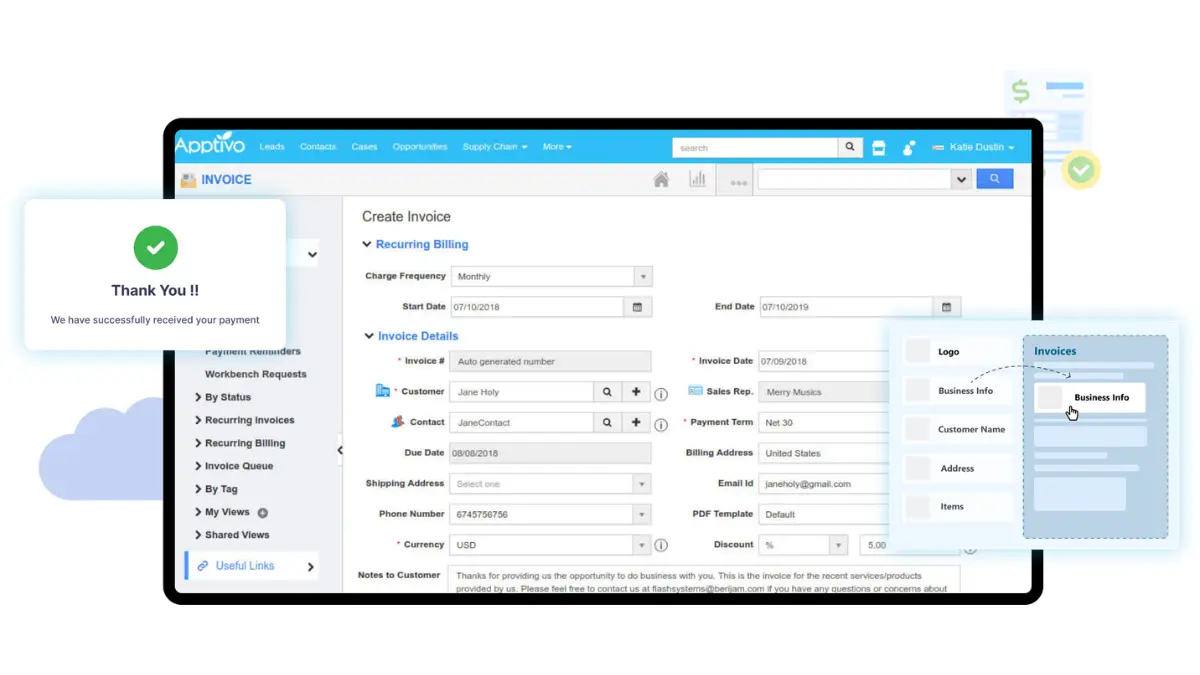Toggle the Items field in the field list

918,506
